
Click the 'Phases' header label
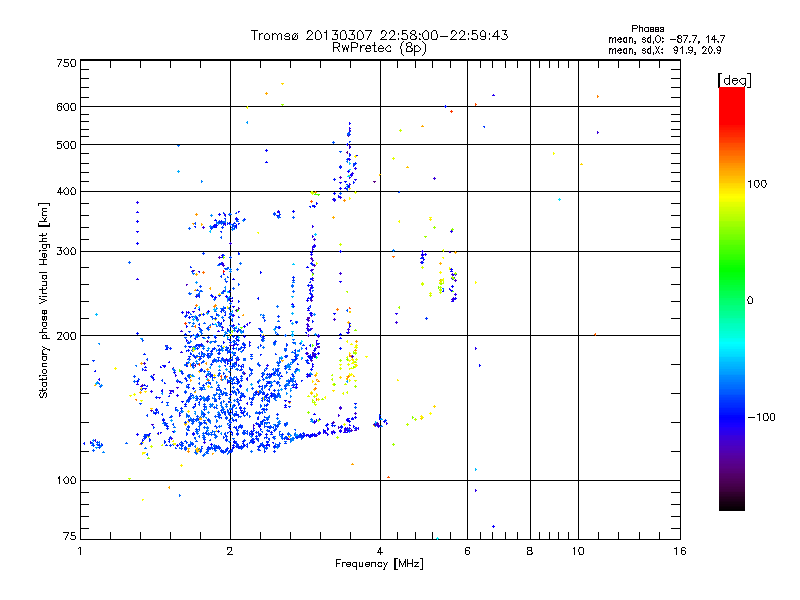pyautogui.click(x=647, y=29)
